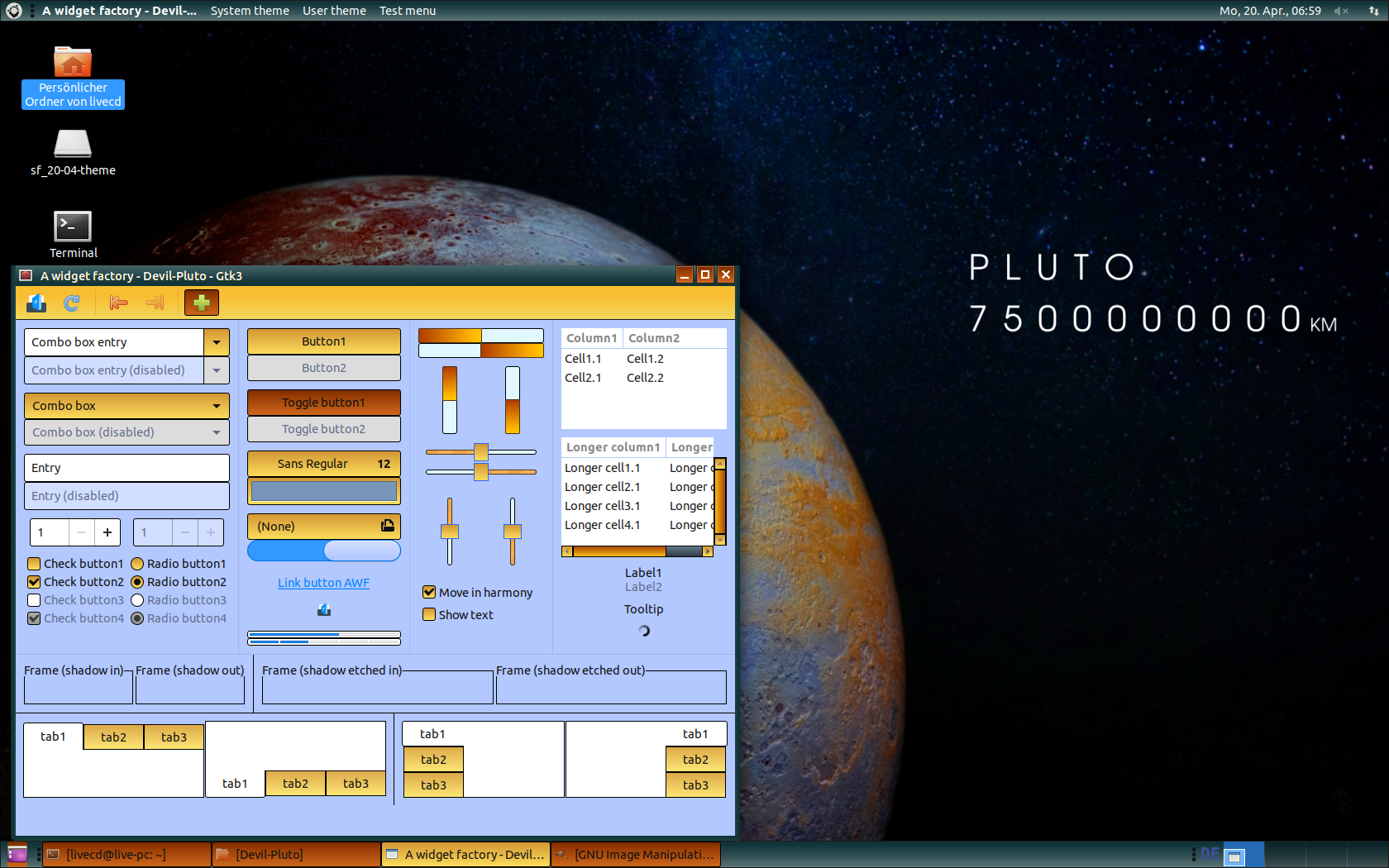Click in the Entry text field

tap(126, 468)
